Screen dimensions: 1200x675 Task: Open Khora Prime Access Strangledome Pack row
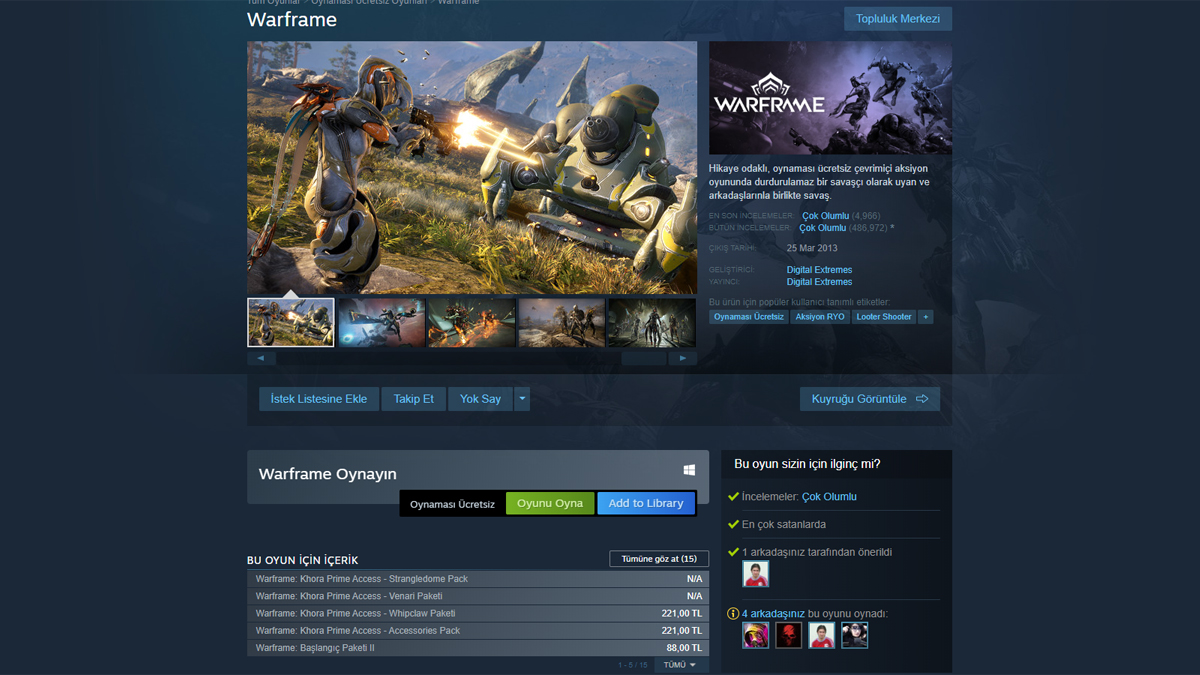click(478, 579)
